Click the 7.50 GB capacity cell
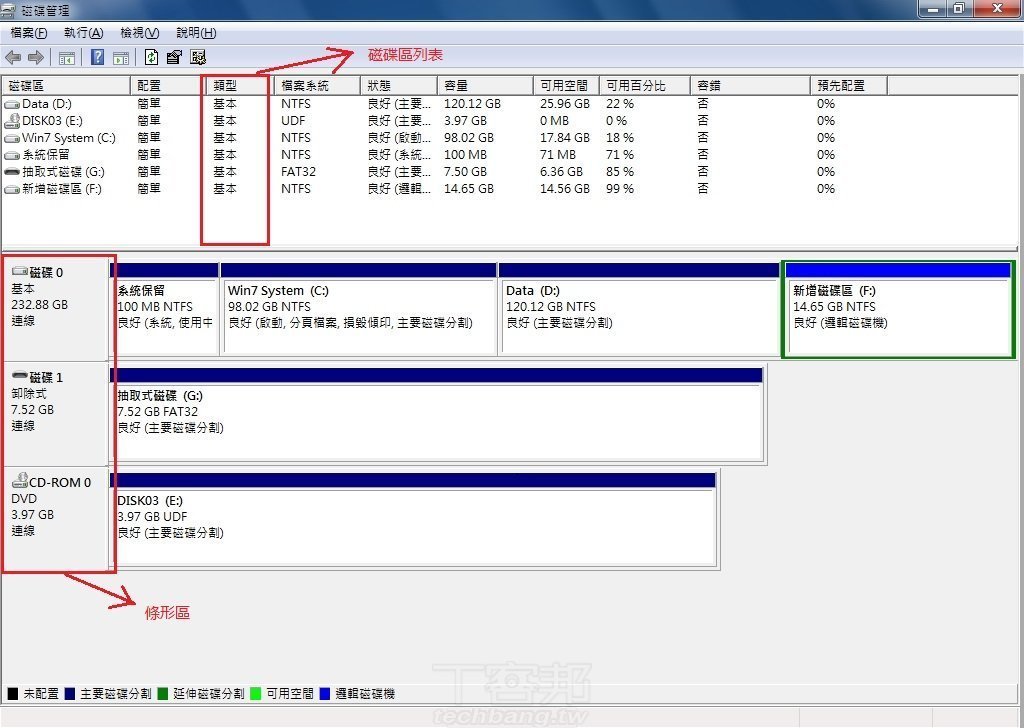 click(466, 172)
